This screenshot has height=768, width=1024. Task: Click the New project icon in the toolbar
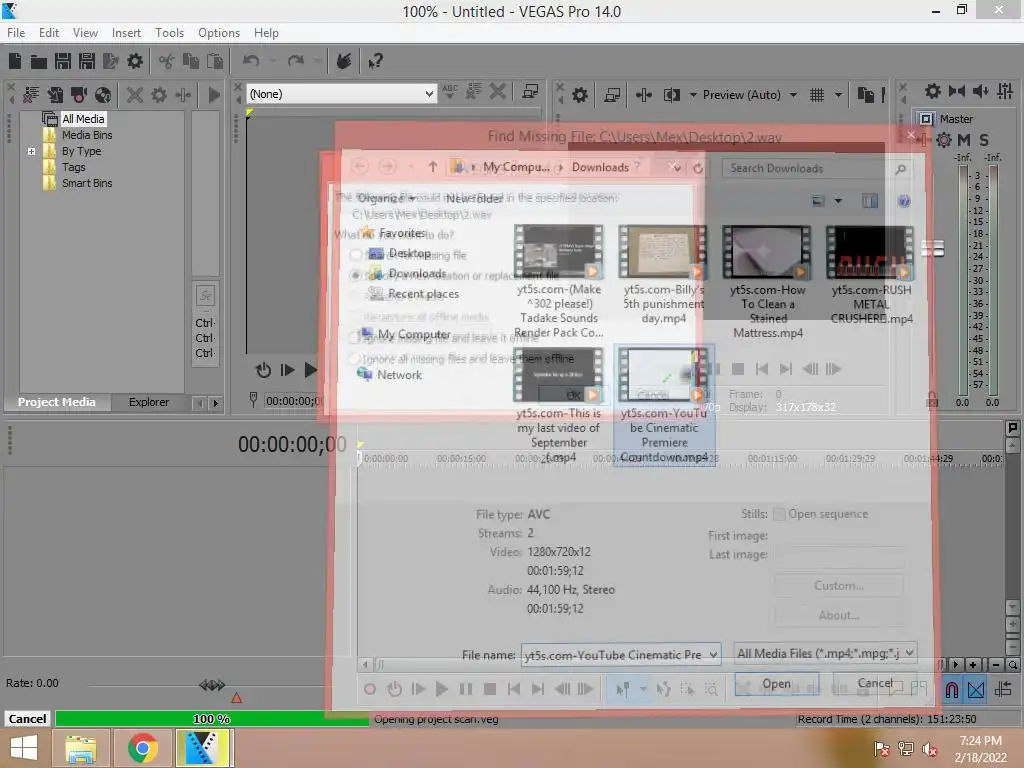point(15,61)
